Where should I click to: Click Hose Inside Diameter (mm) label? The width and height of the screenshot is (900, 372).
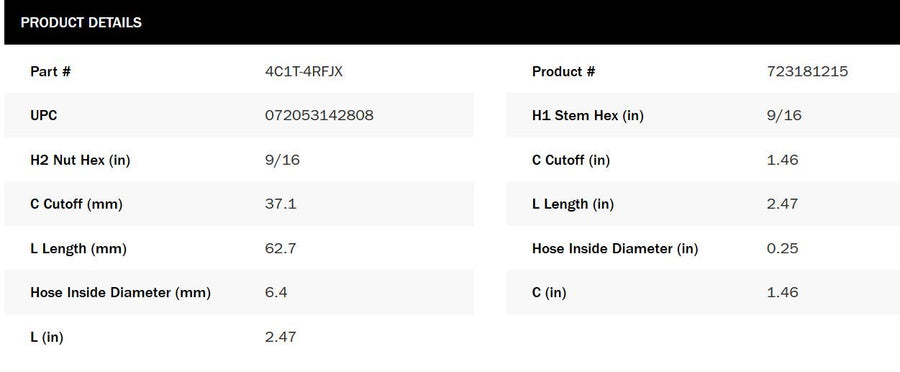[x=121, y=293]
